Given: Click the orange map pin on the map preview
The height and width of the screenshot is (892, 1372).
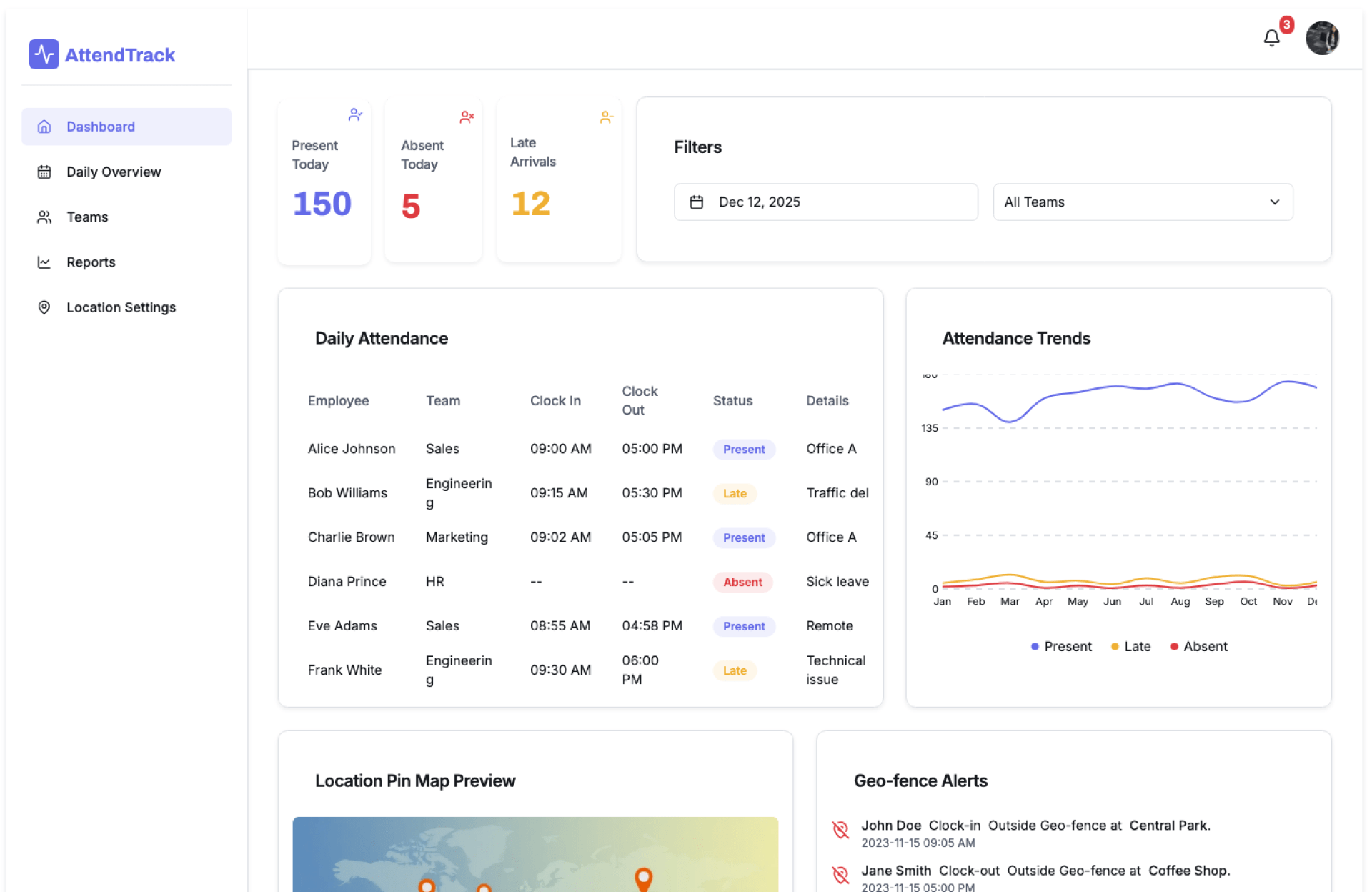Looking at the screenshot, I should pyautogui.click(x=643, y=878).
